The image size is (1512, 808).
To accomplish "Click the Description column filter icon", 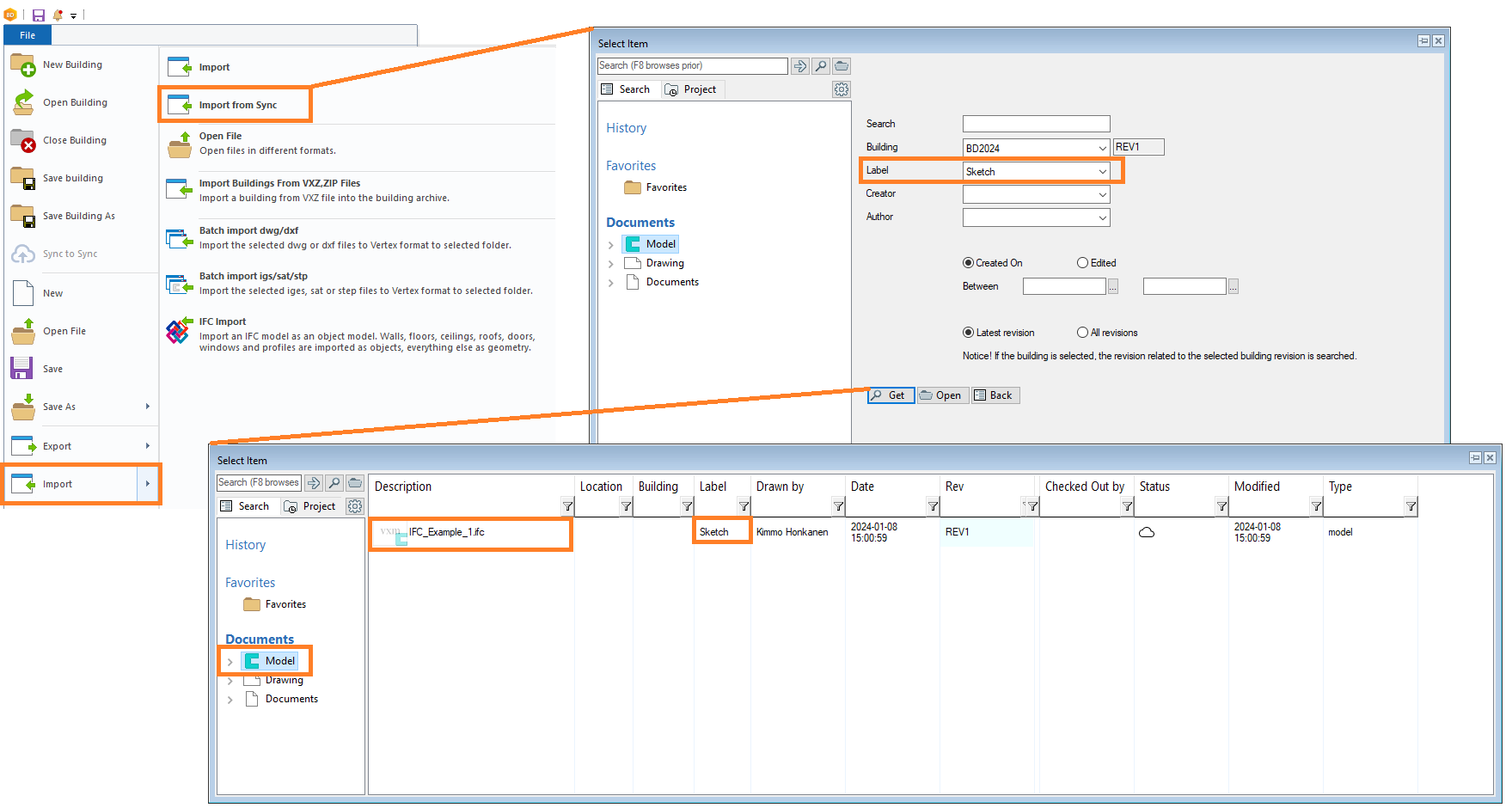I will pos(567,506).
